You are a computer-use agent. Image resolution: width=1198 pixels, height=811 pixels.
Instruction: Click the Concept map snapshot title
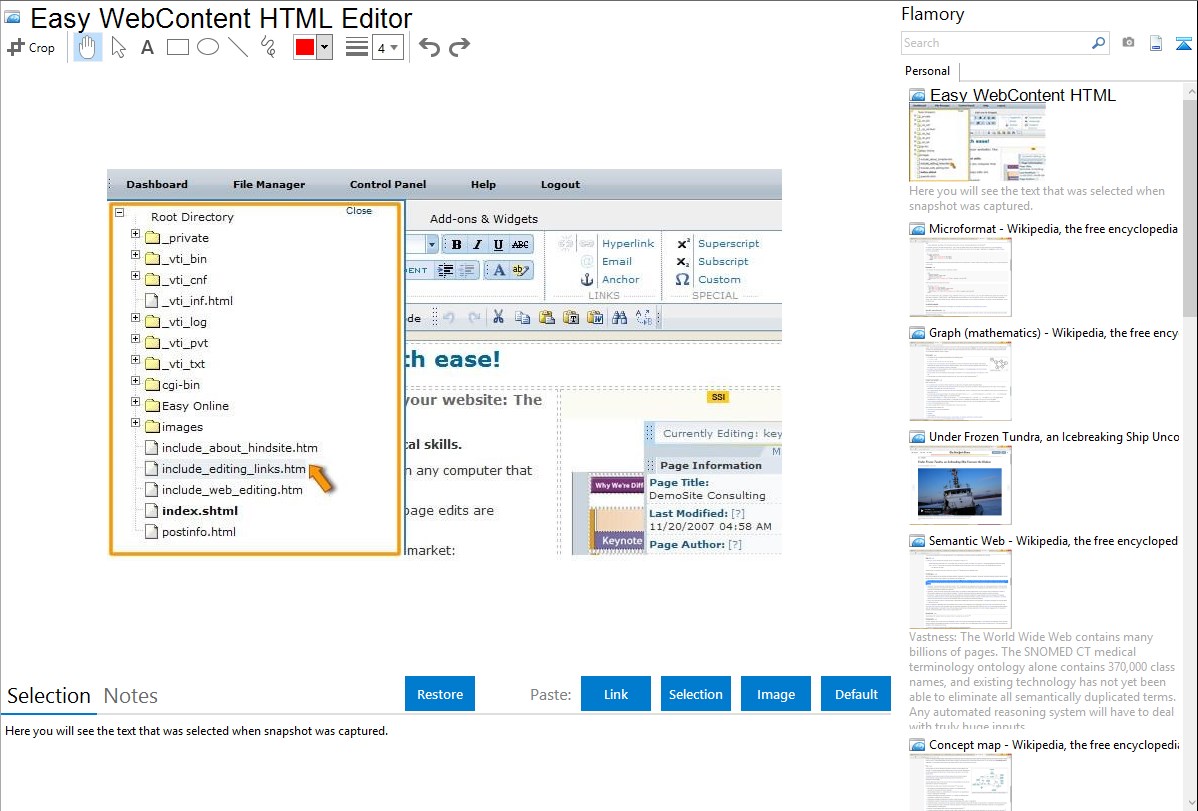1053,745
